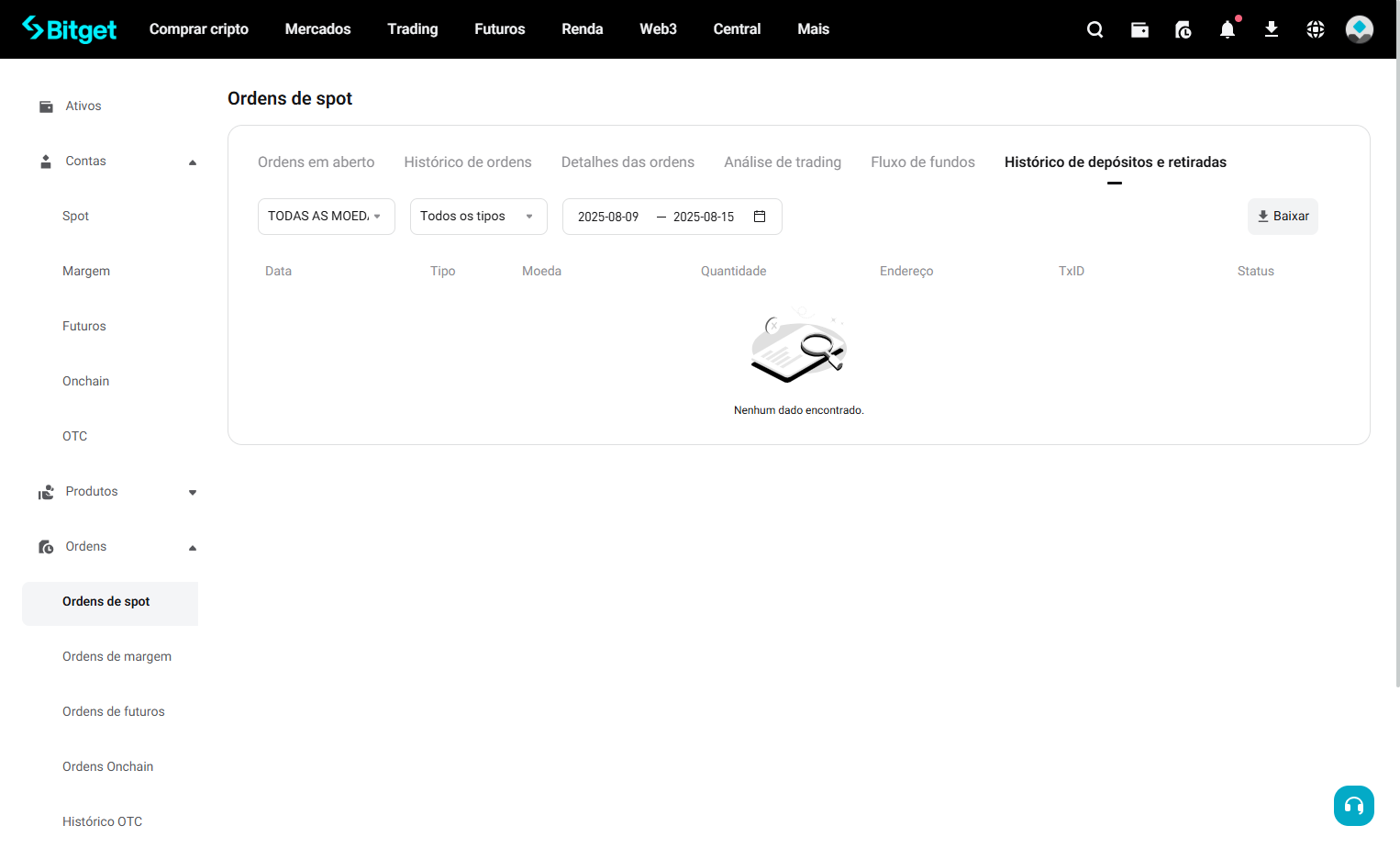Open the customer support headset chat

click(x=1354, y=806)
